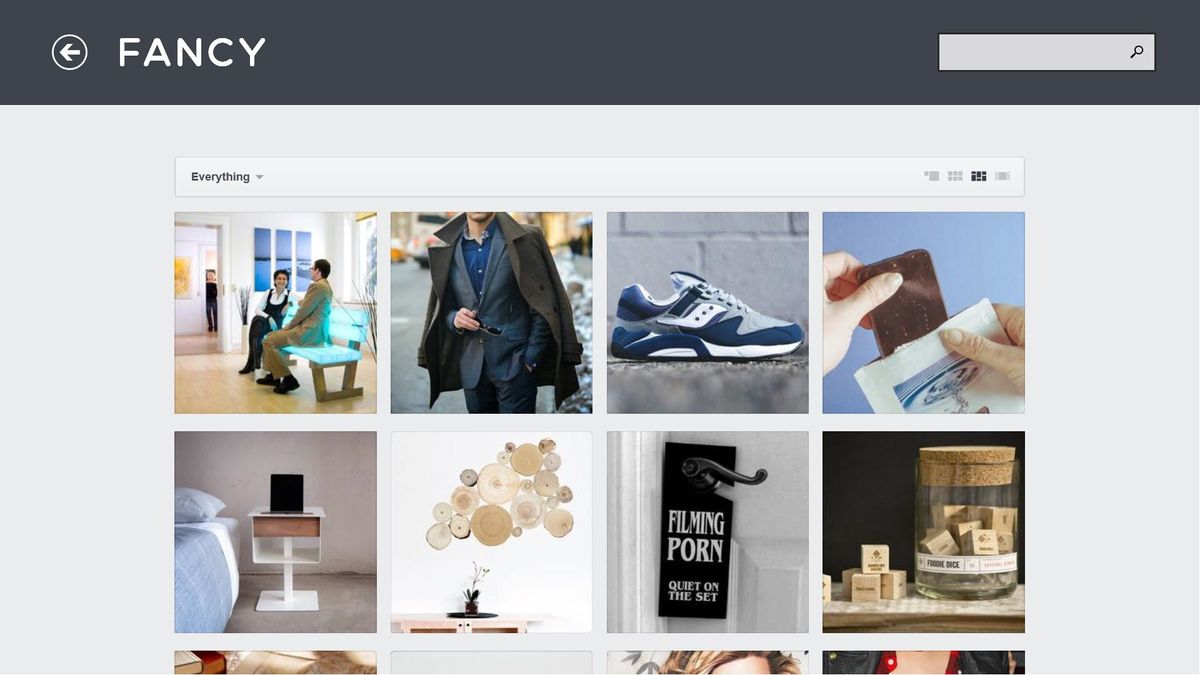
Task: Open the glowing blue bench photo
Action: click(x=276, y=312)
